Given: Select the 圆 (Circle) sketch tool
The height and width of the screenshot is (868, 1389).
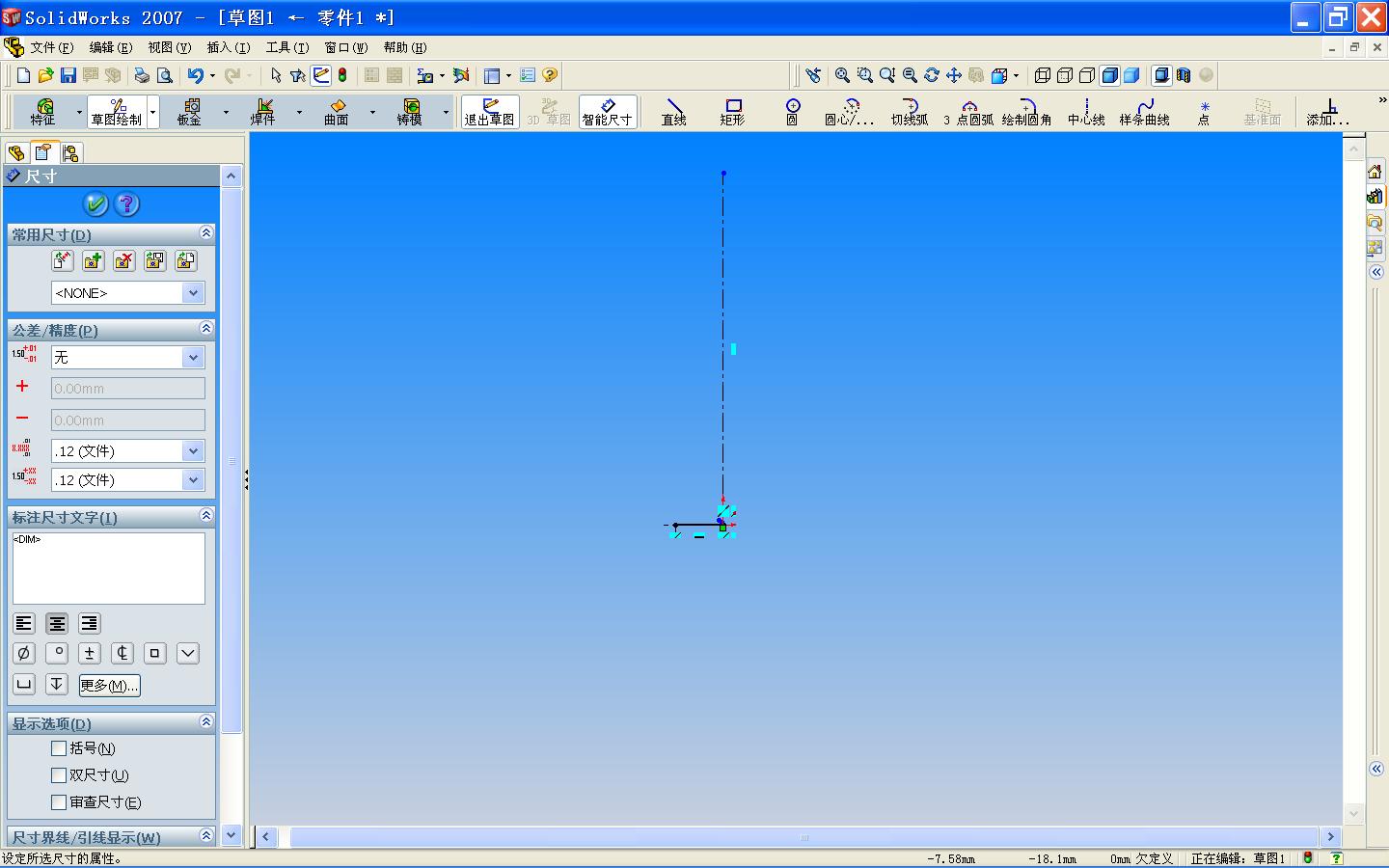Looking at the screenshot, I should pyautogui.click(x=792, y=112).
